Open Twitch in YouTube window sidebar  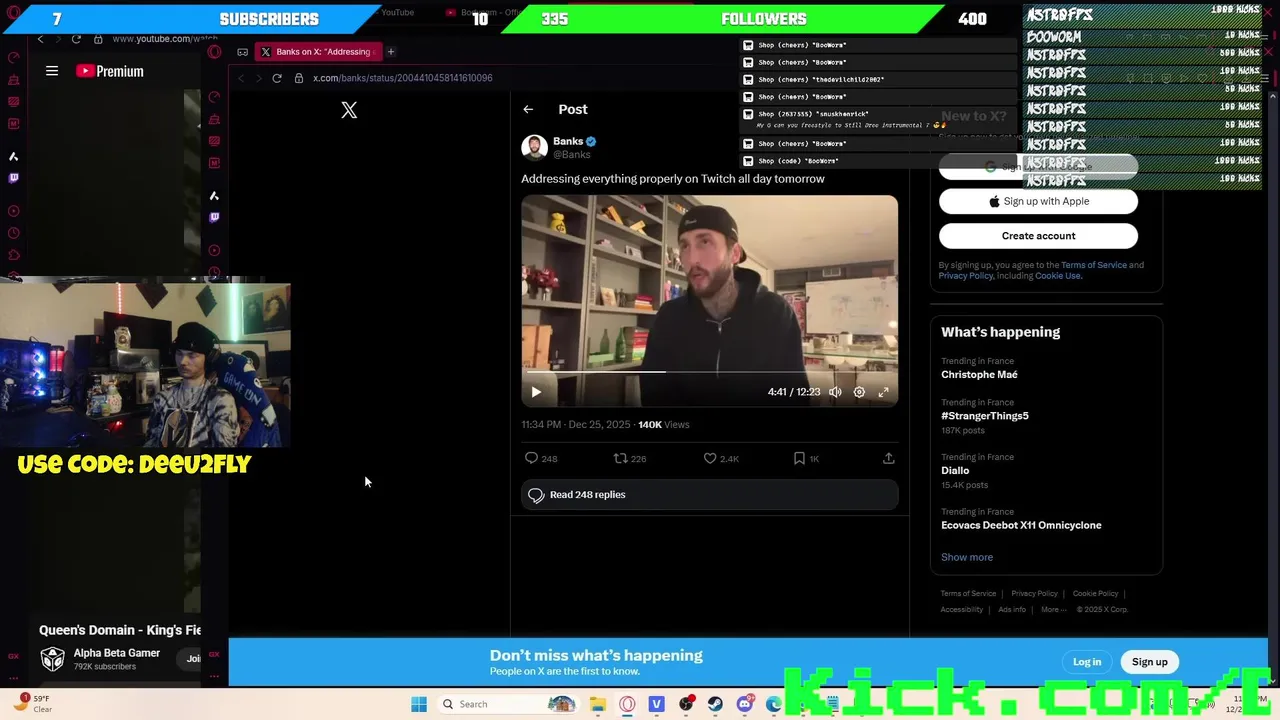pos(13,178)
